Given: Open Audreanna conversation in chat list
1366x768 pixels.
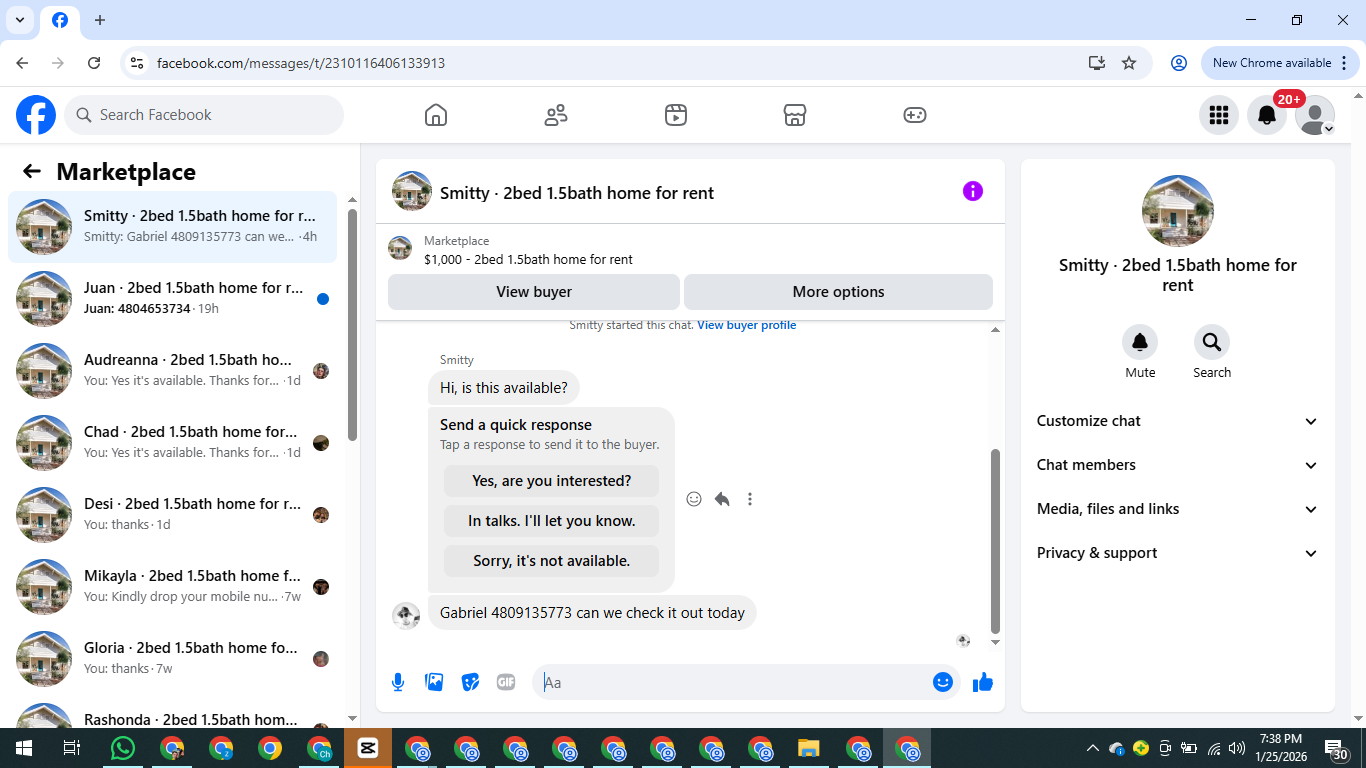Looking at the screenshot, I should click(x=173, y=371).
